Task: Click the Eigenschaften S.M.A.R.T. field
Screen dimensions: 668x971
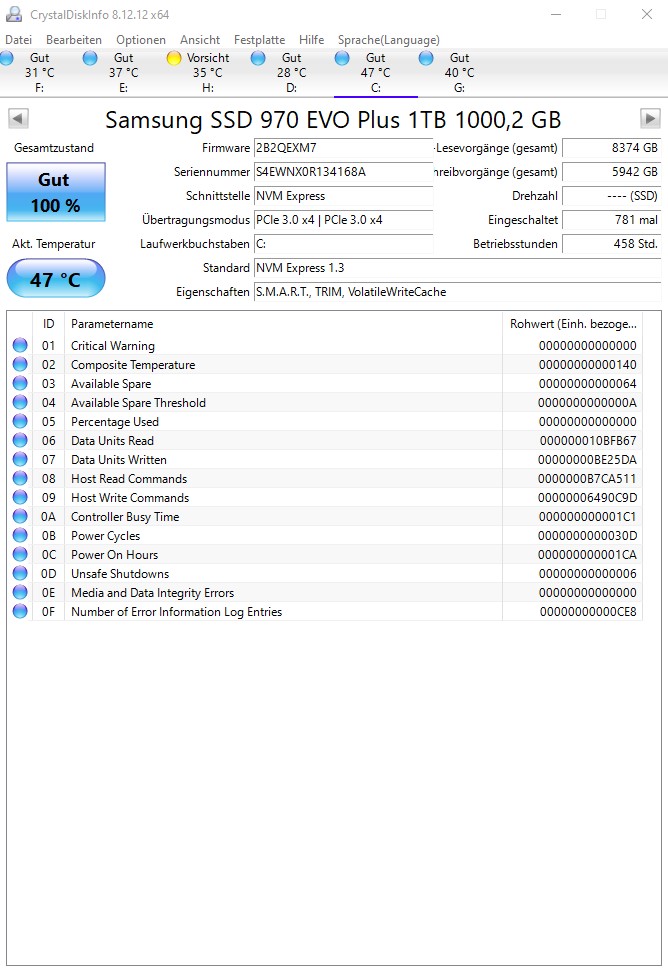Action: coord(458,292)
